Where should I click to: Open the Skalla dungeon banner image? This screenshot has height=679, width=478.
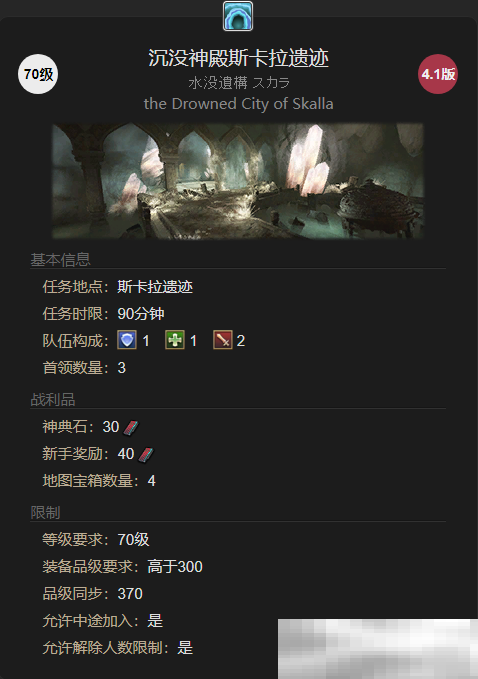tap(238, 181)
